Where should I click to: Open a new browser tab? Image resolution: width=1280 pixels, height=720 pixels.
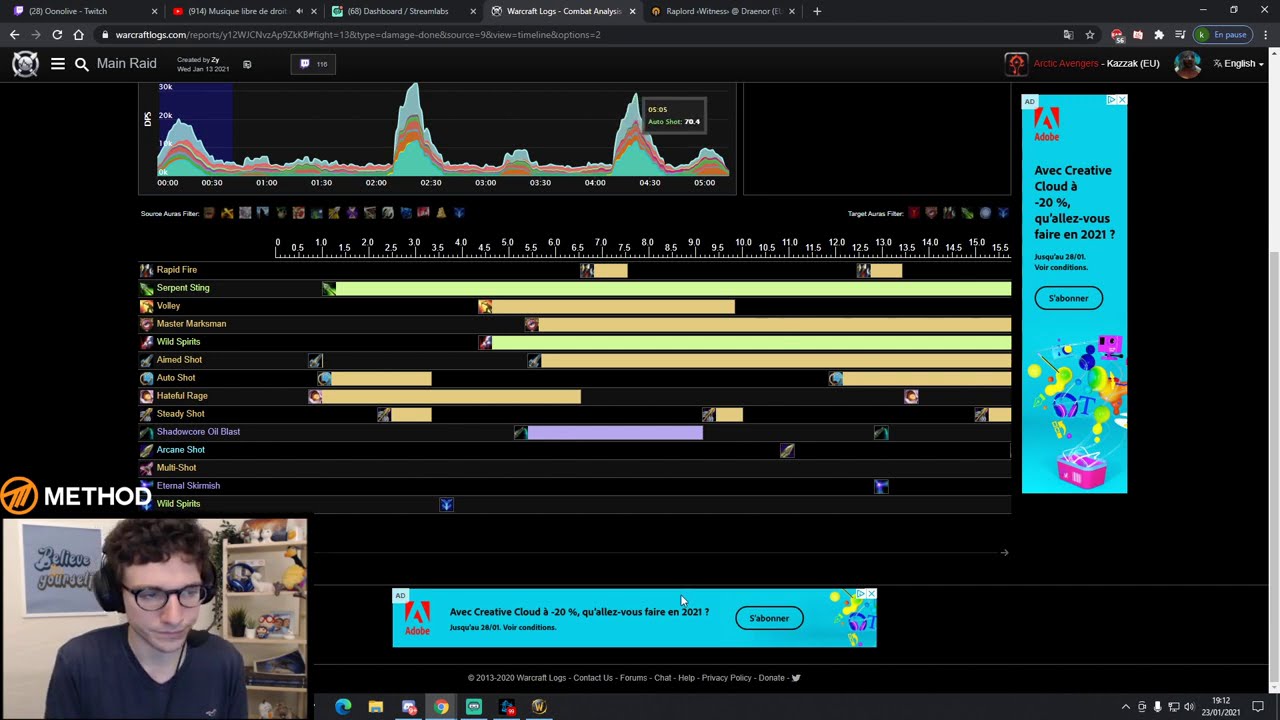[x=817, y=11]
